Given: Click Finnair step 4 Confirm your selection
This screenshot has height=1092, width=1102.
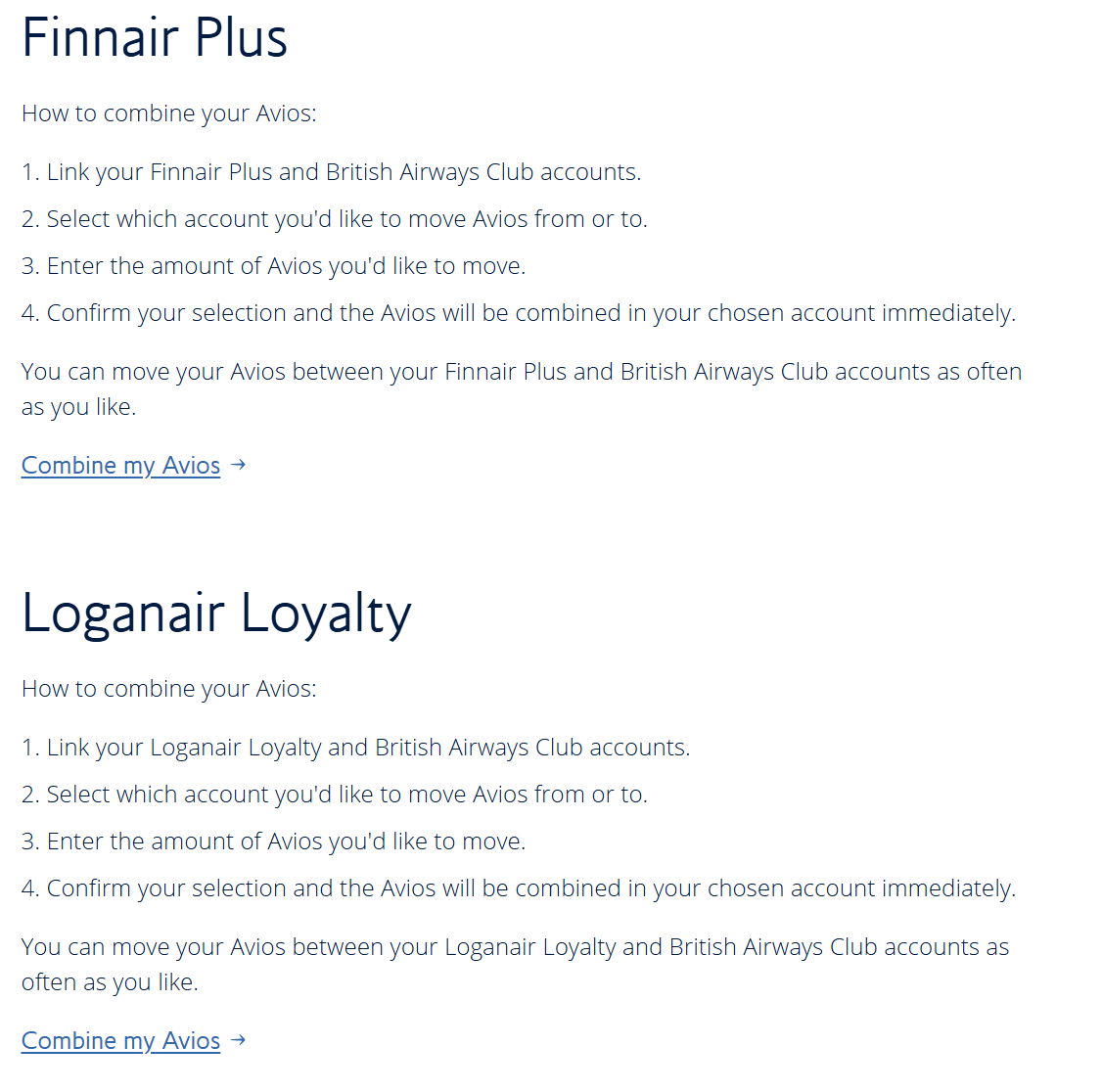Looking at the screenshot, I should click(519, 313).
